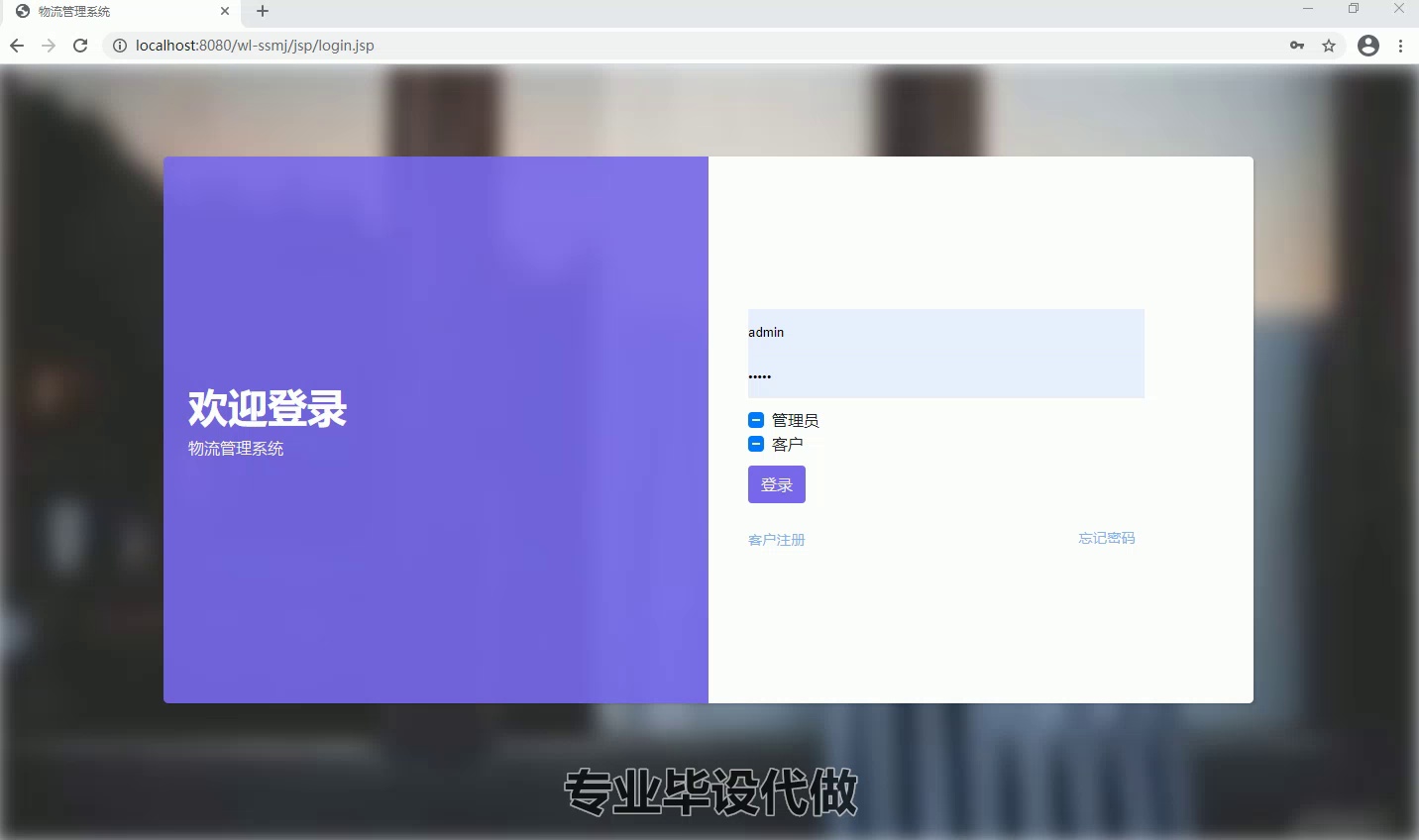The height and width of the screenshot is (840, 1419).
Task: Open a new browser tab
Action: click(x=262, y=12)
